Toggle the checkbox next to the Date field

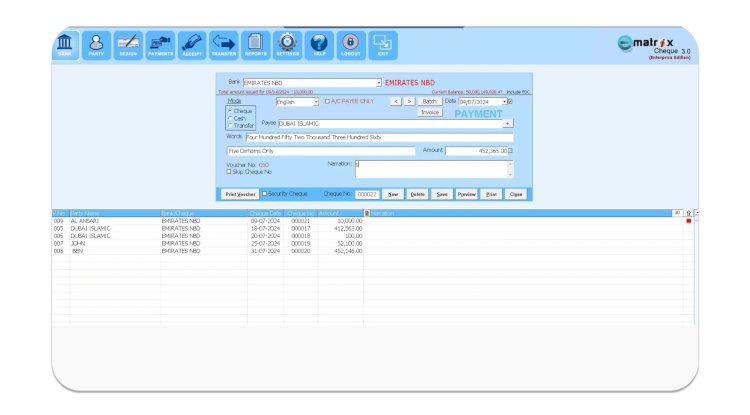[510, 102]
